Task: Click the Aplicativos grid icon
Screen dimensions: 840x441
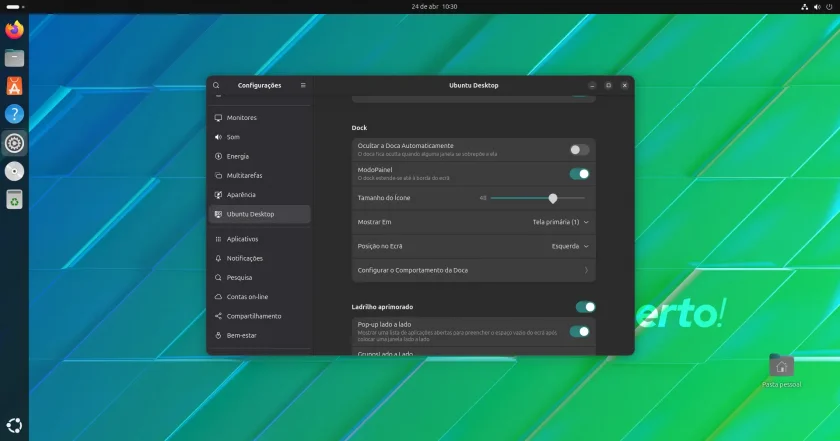Action: click(x=218, y=239)
